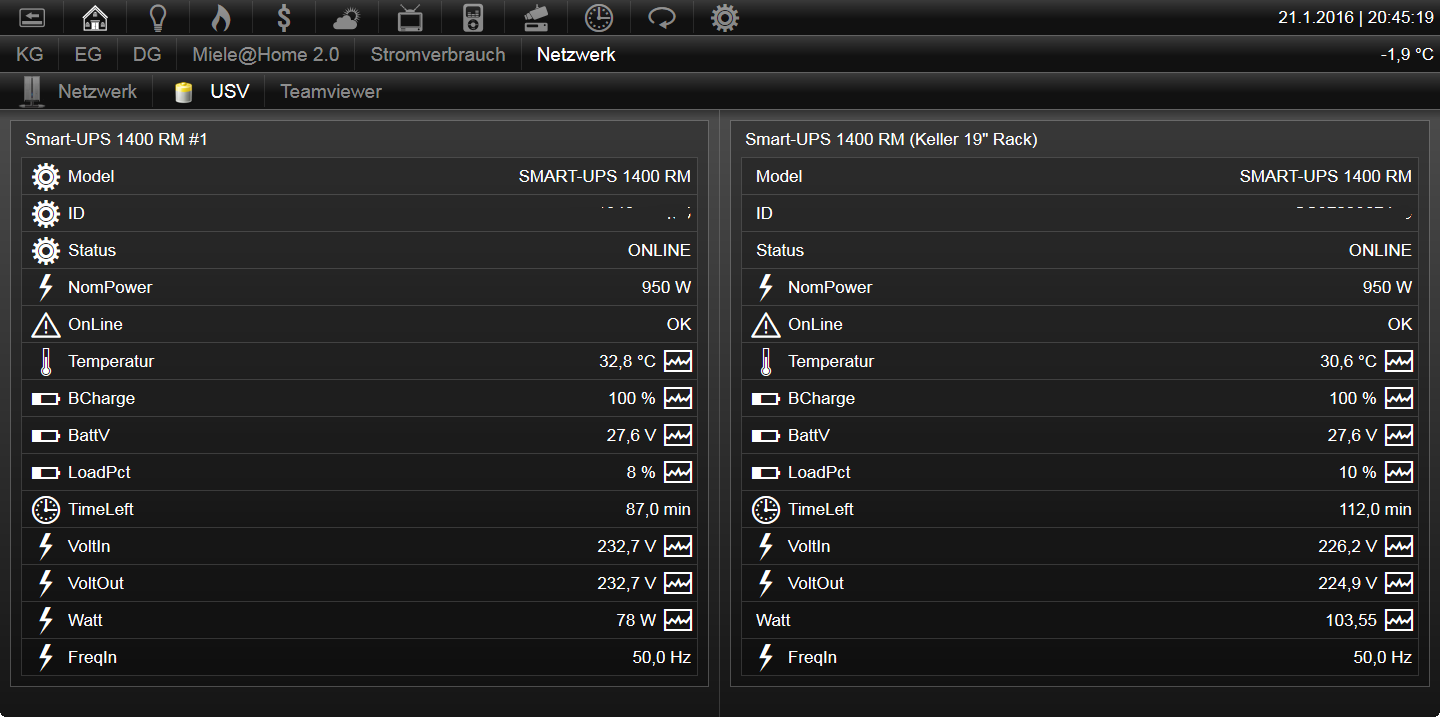Open the Teamviewer sub-page
1440x717 pixels.
point(331,91)
